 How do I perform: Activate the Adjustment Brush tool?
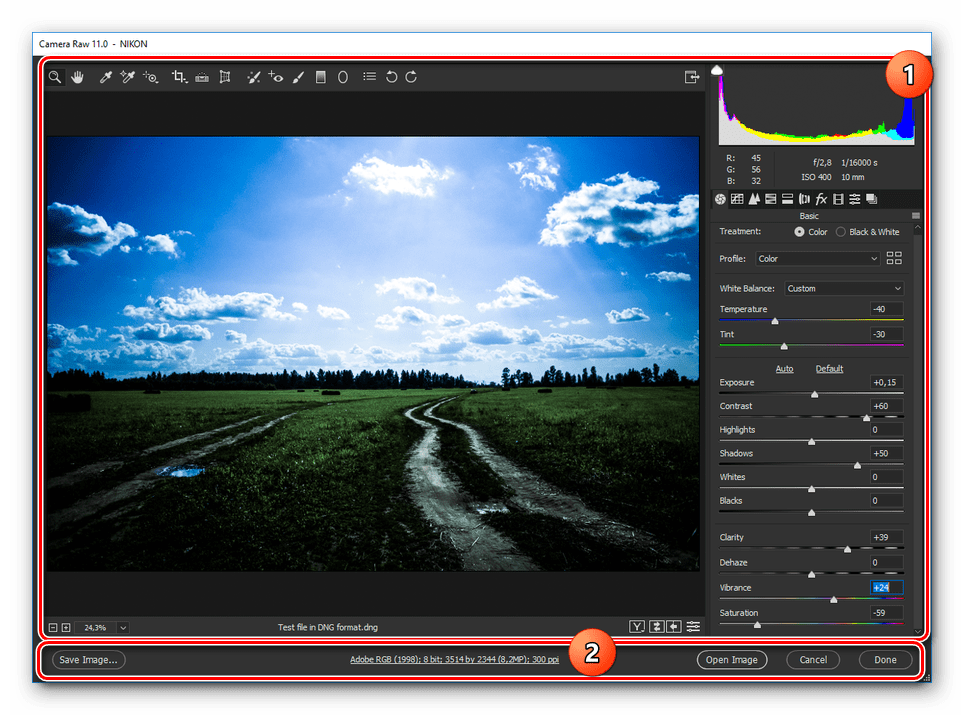point(298,77)
